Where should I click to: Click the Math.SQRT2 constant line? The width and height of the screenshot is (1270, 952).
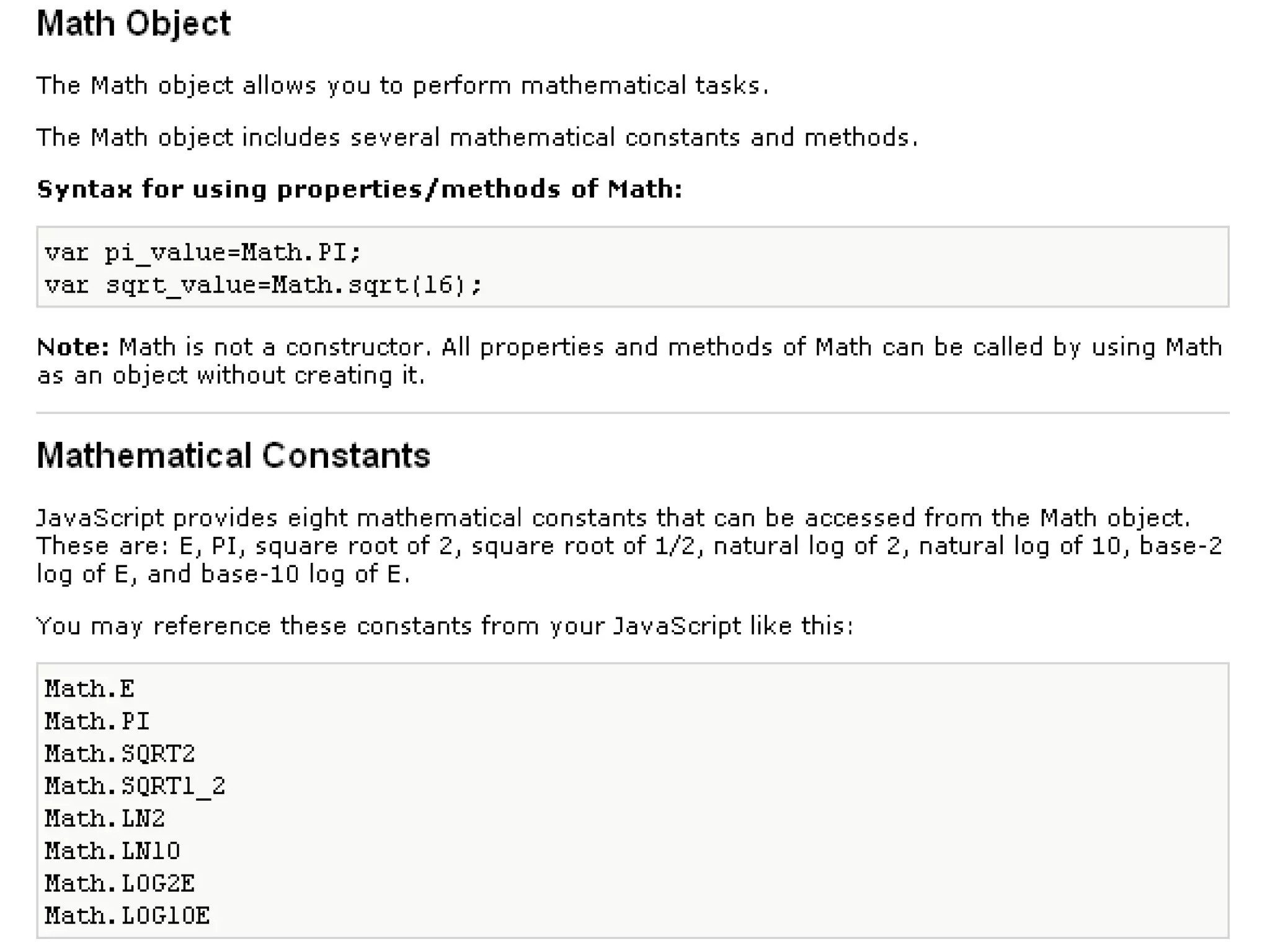click(120, 754)
